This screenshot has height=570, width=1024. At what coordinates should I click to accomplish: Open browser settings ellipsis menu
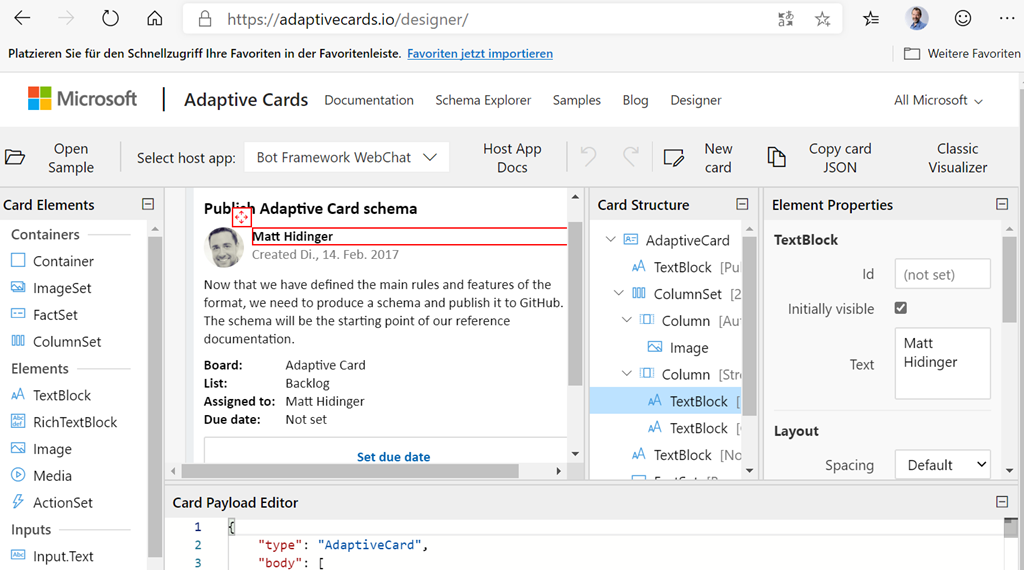pyautogui.click(x=1006, y=18)
